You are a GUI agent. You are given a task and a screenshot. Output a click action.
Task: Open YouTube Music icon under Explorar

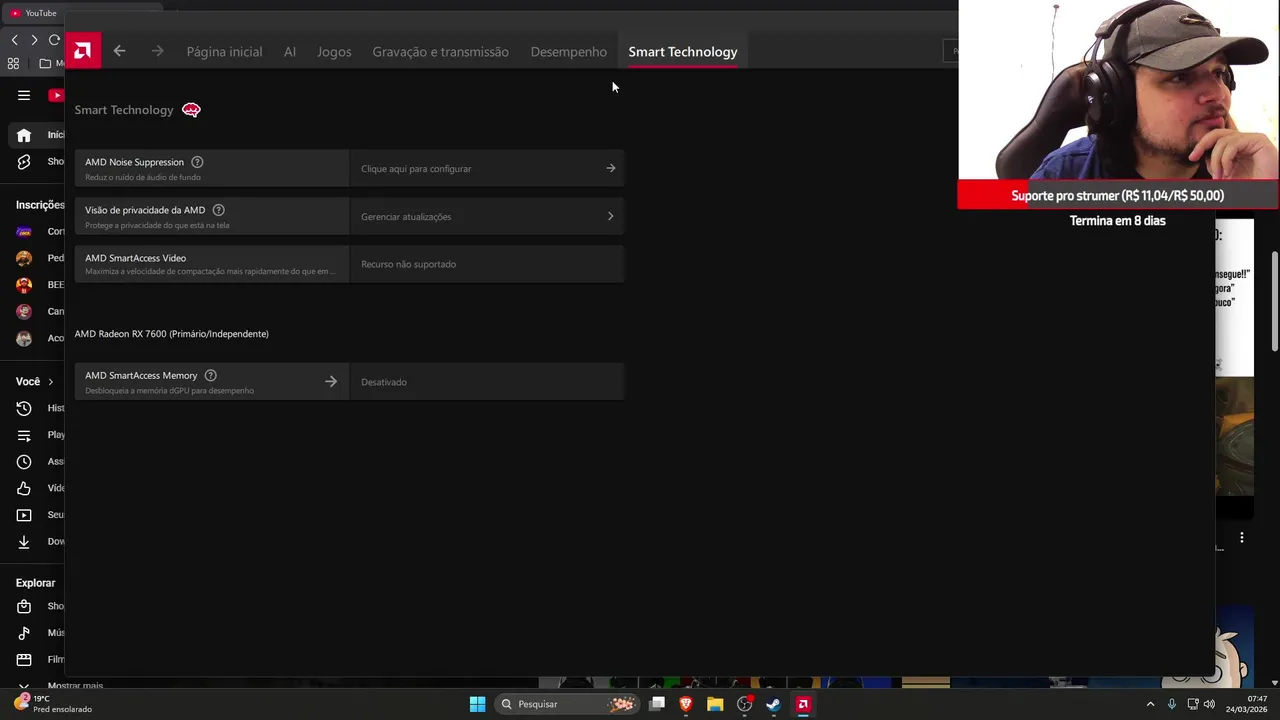point(24,633)
